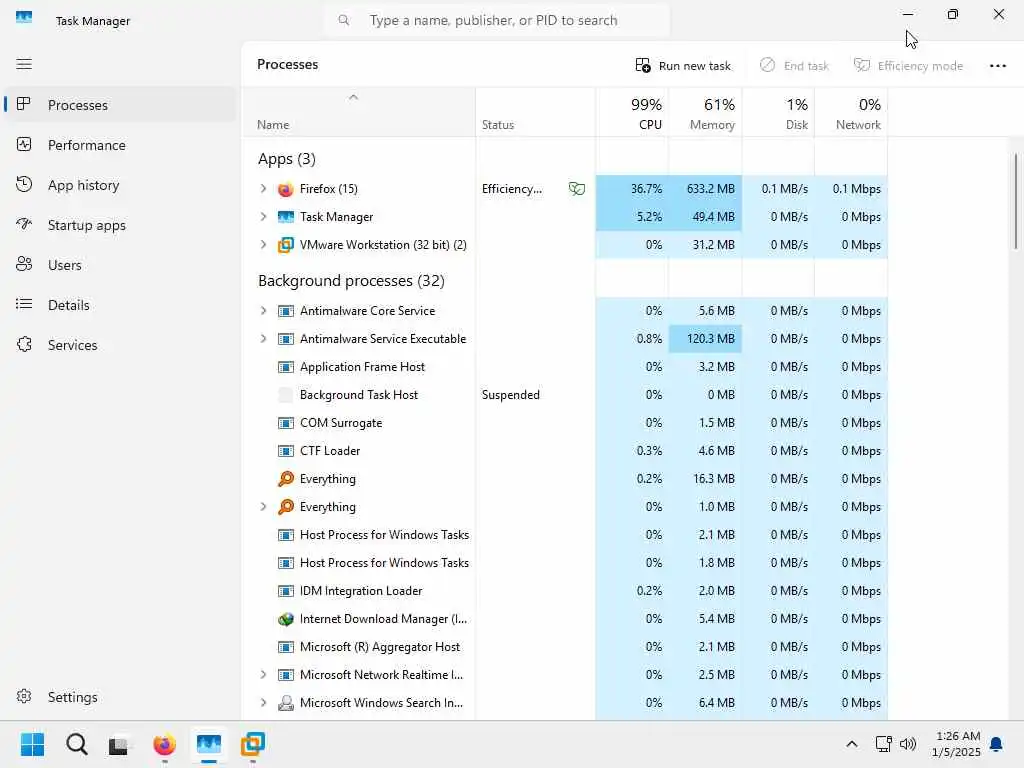Focus the name, publisher, or PID search box
Image resolution: width=1024 pixels, height=768 pixels.
(x=496, y=20)
